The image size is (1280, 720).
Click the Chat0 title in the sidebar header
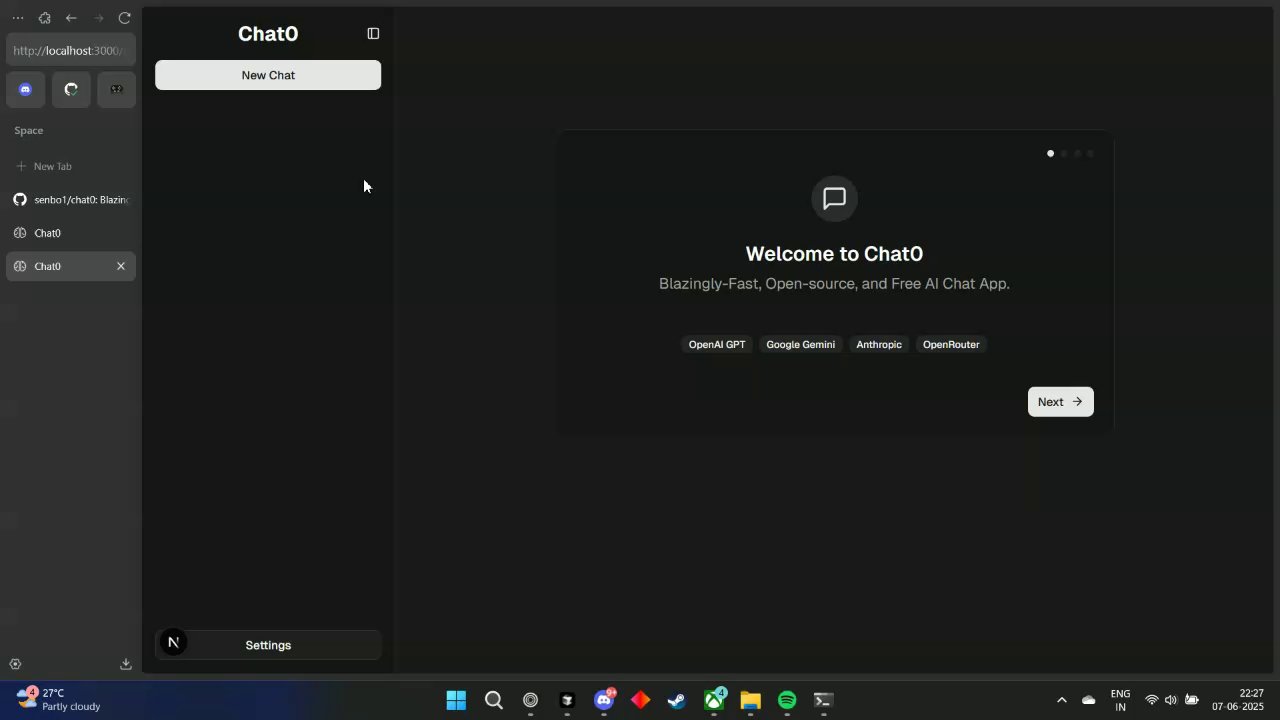[268, 33]
